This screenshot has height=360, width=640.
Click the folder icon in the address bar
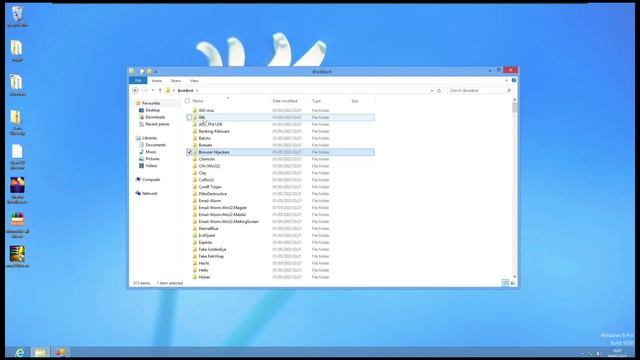tap(168, 90)
